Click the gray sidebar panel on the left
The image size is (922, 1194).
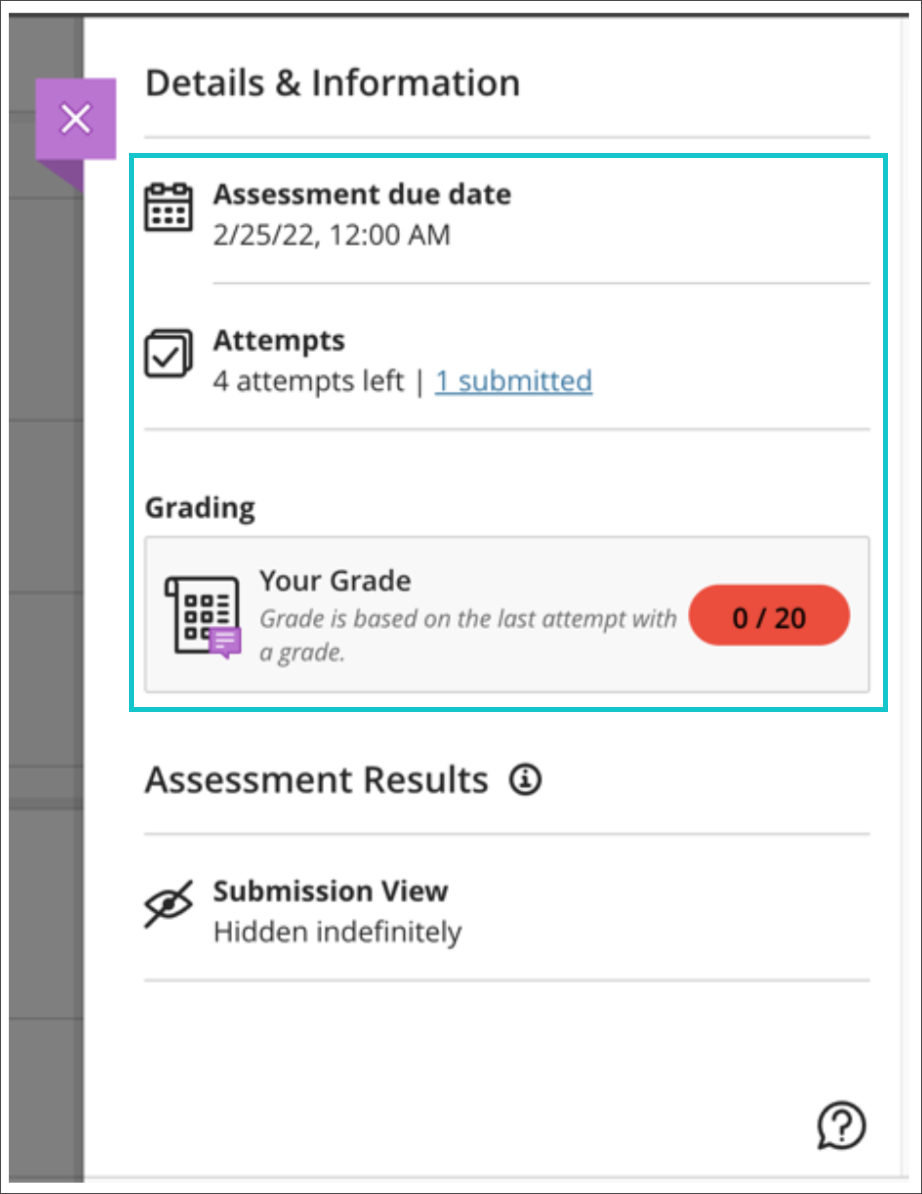click(45, 600)
